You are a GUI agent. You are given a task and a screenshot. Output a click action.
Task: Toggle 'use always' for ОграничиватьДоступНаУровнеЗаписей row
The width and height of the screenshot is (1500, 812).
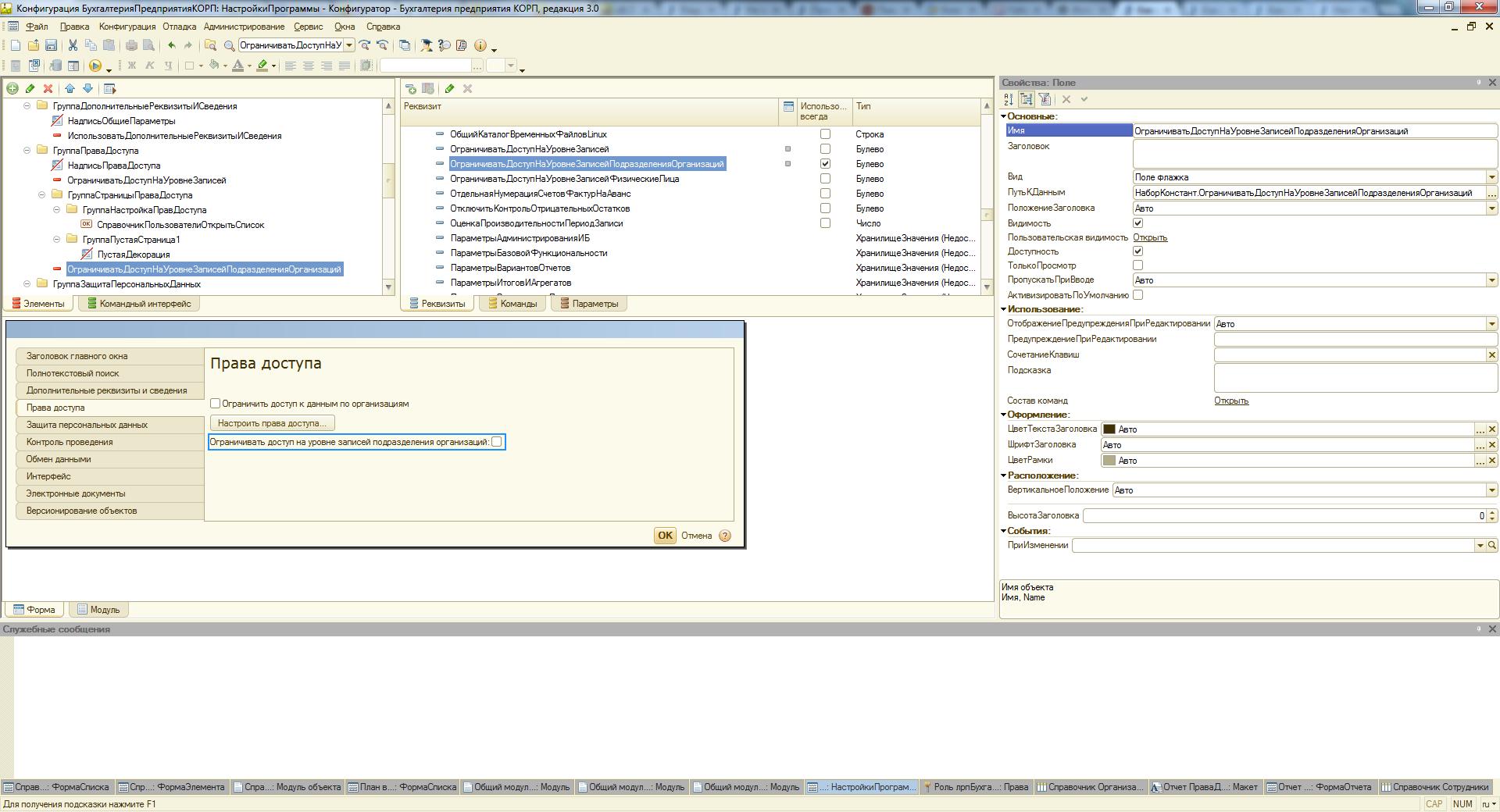(x=825, y=149)
